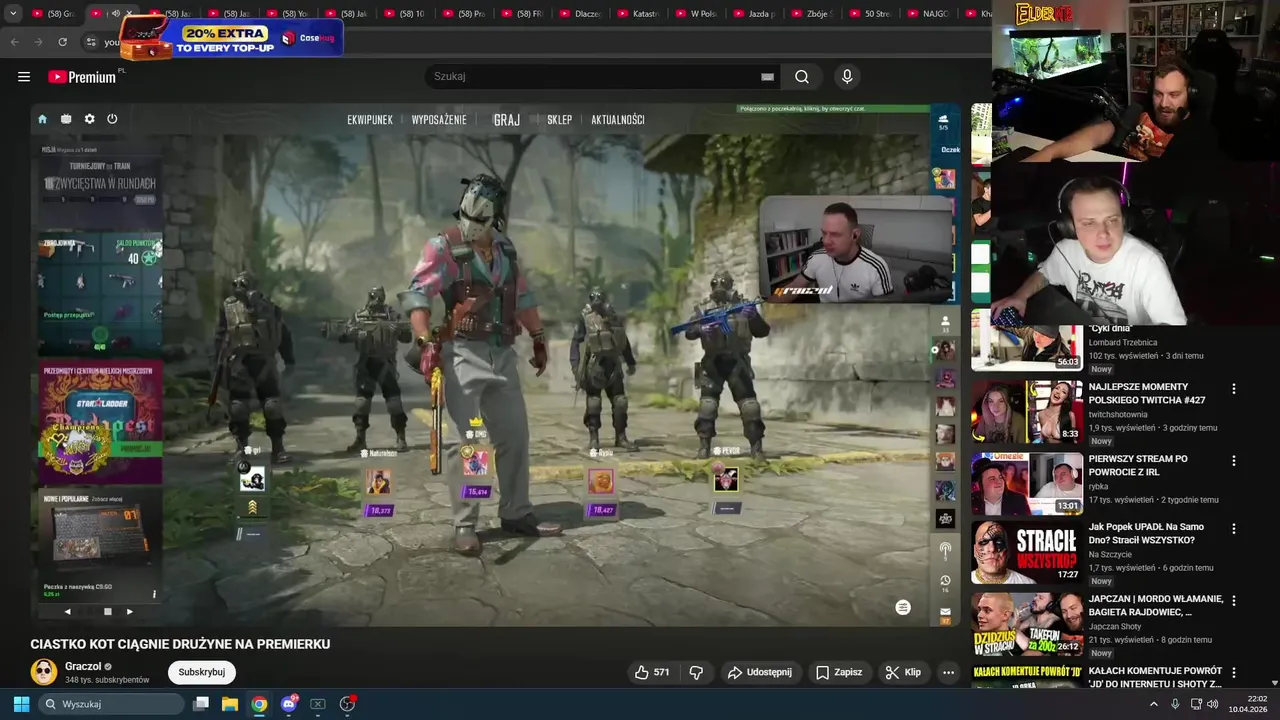The width and height of the screenshot is (1280, 720).
Task: Click AKTUALNOŚCI in the game menu
Action: point(618,120)
